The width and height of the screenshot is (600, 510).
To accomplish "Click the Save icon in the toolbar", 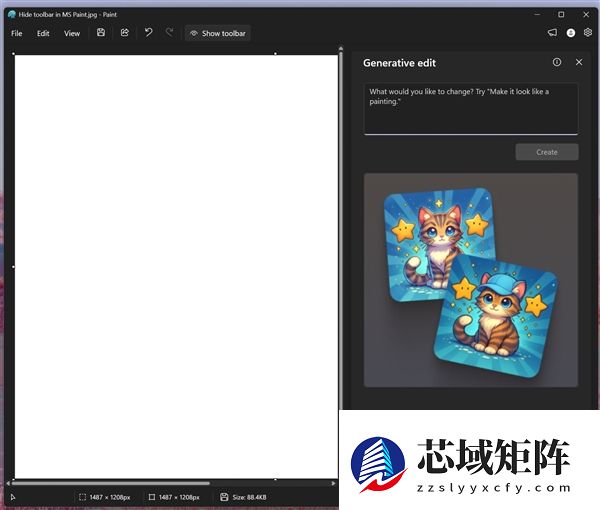I will [101, 33].
